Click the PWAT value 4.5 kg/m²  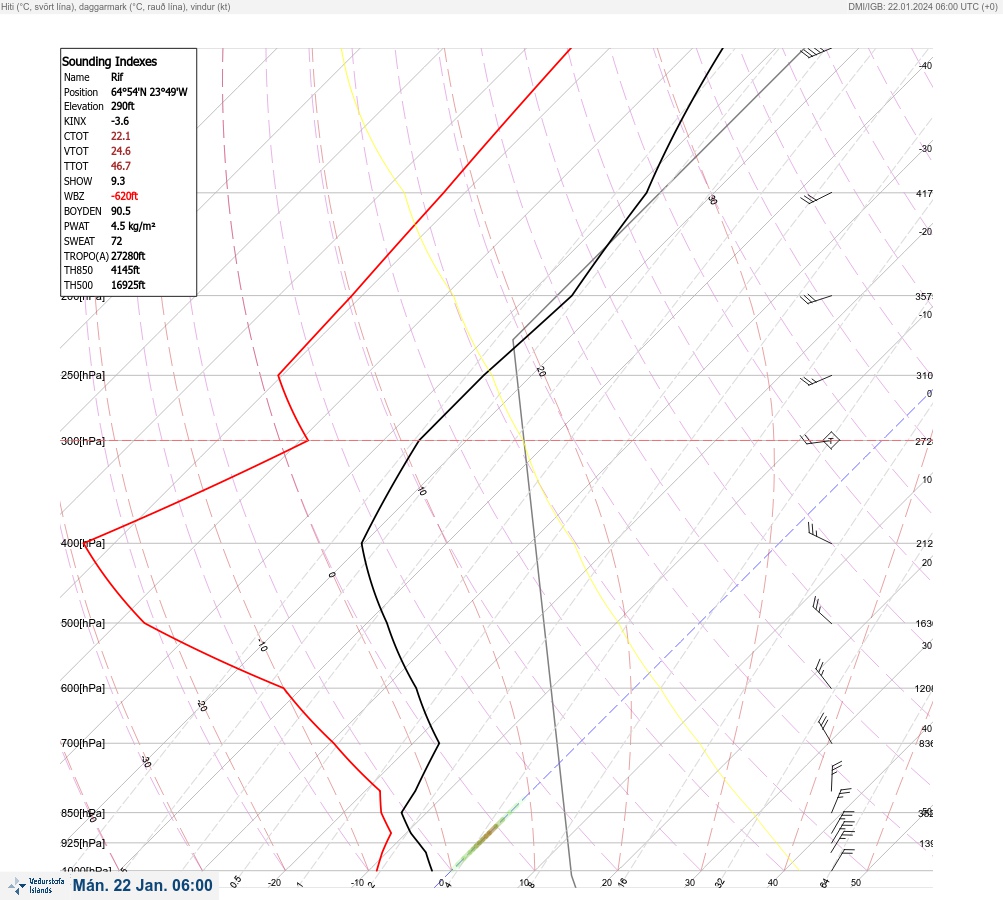pyautogui.click(x=133, y=226)
